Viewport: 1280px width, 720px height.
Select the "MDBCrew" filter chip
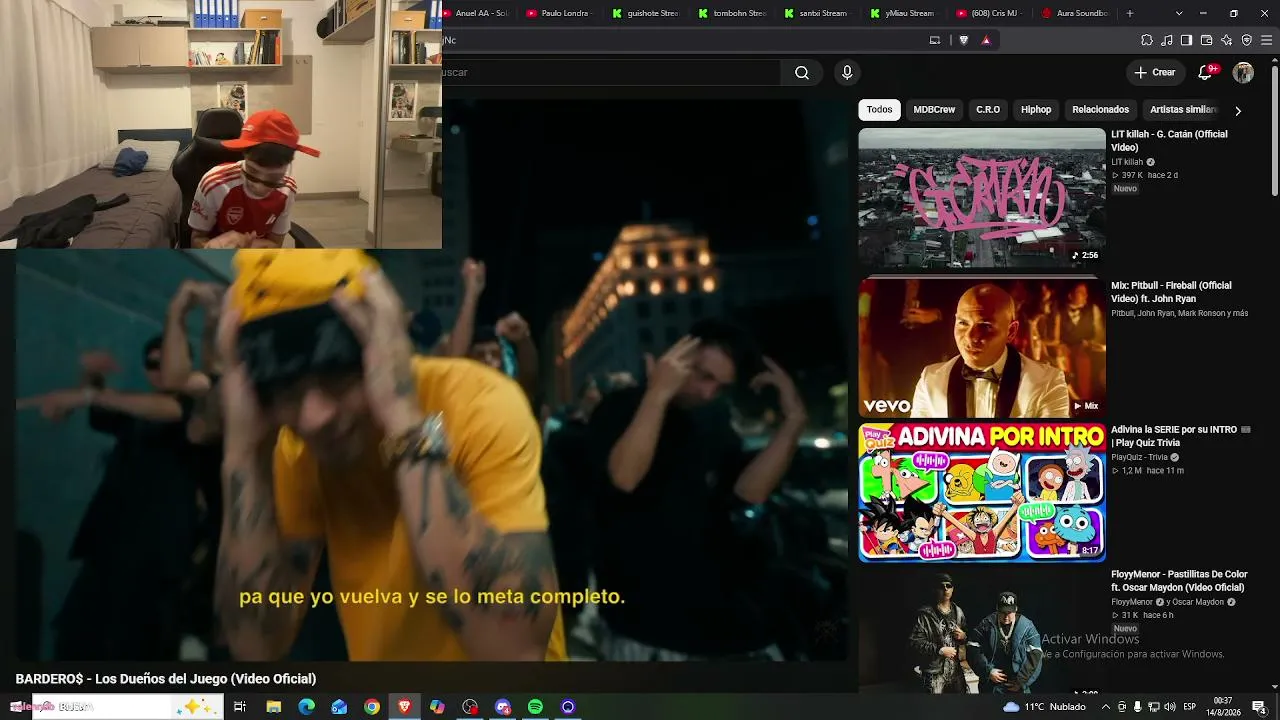[x=934, y=110]
